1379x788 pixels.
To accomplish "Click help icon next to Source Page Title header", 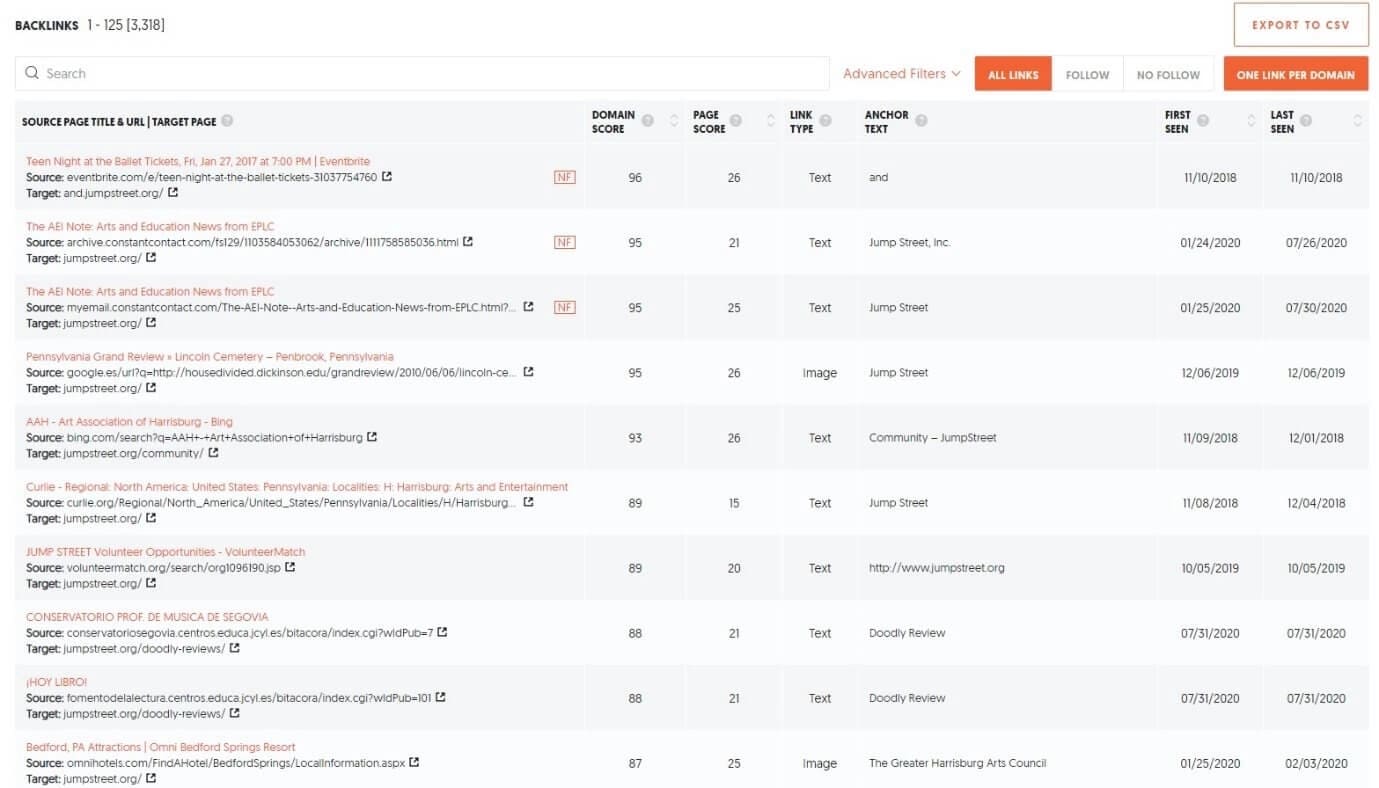I will pos(227,121).
